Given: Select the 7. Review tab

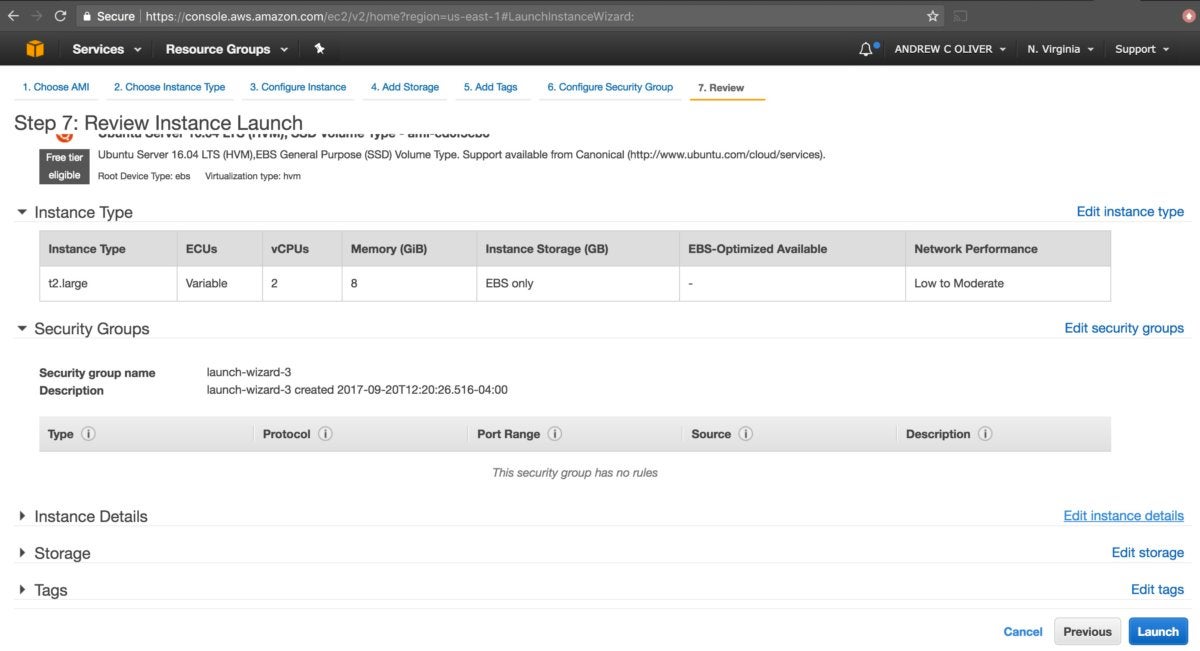Looking at the screenshot, I should (x=721, y=88).
